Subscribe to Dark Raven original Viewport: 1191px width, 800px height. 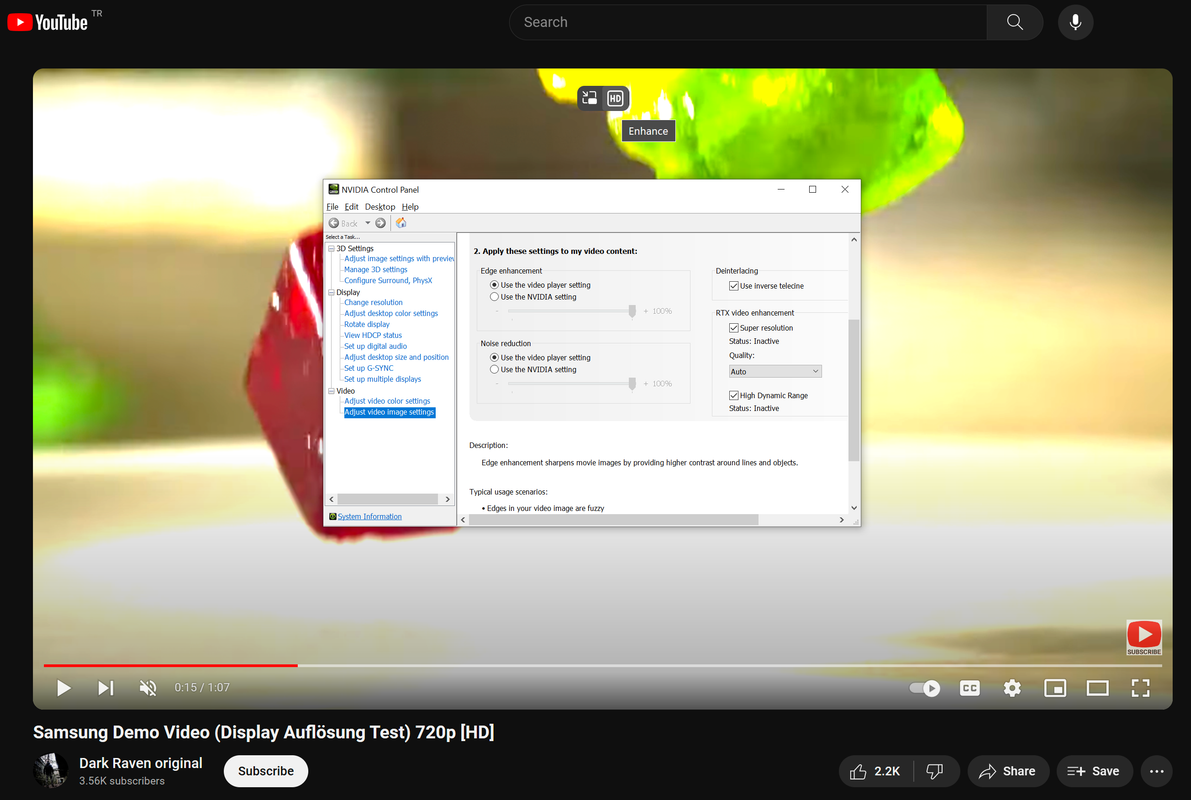(x=266, y=771)
